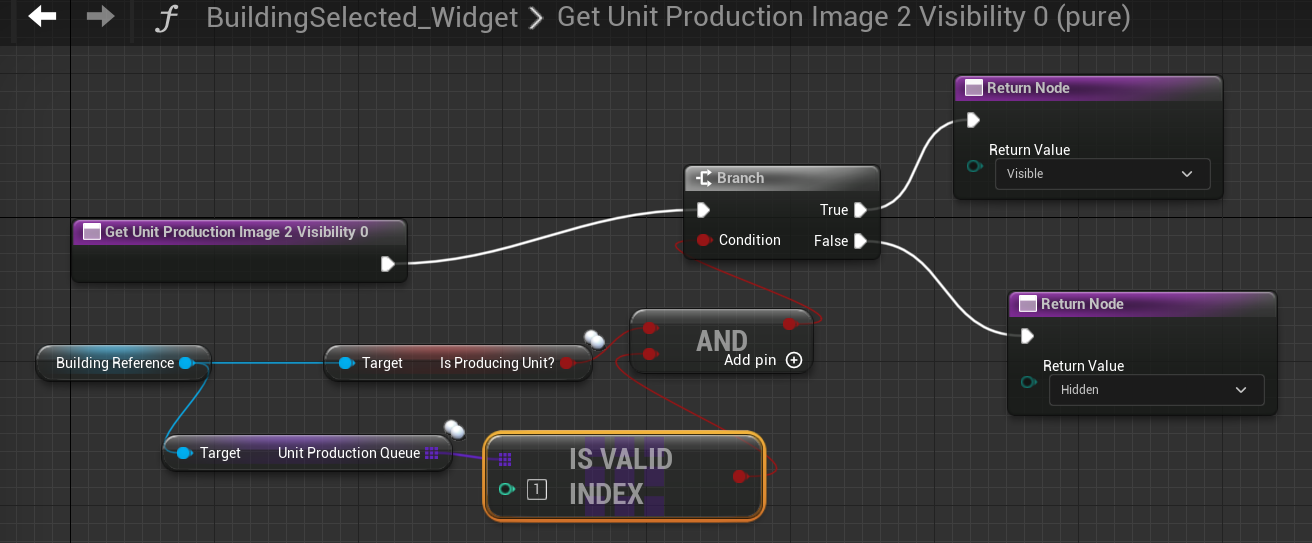Click the function f icon in breadcrumb
The height and width of the screenshot is (543, 1312).
click(x=165, y=18)
